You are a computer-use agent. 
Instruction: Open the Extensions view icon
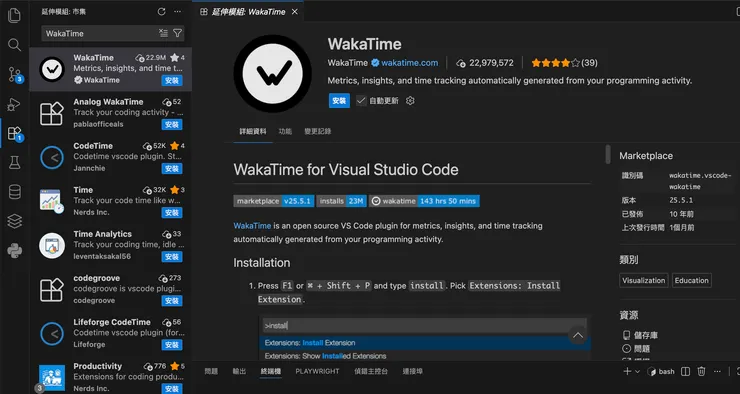click(x=15, y=134)
